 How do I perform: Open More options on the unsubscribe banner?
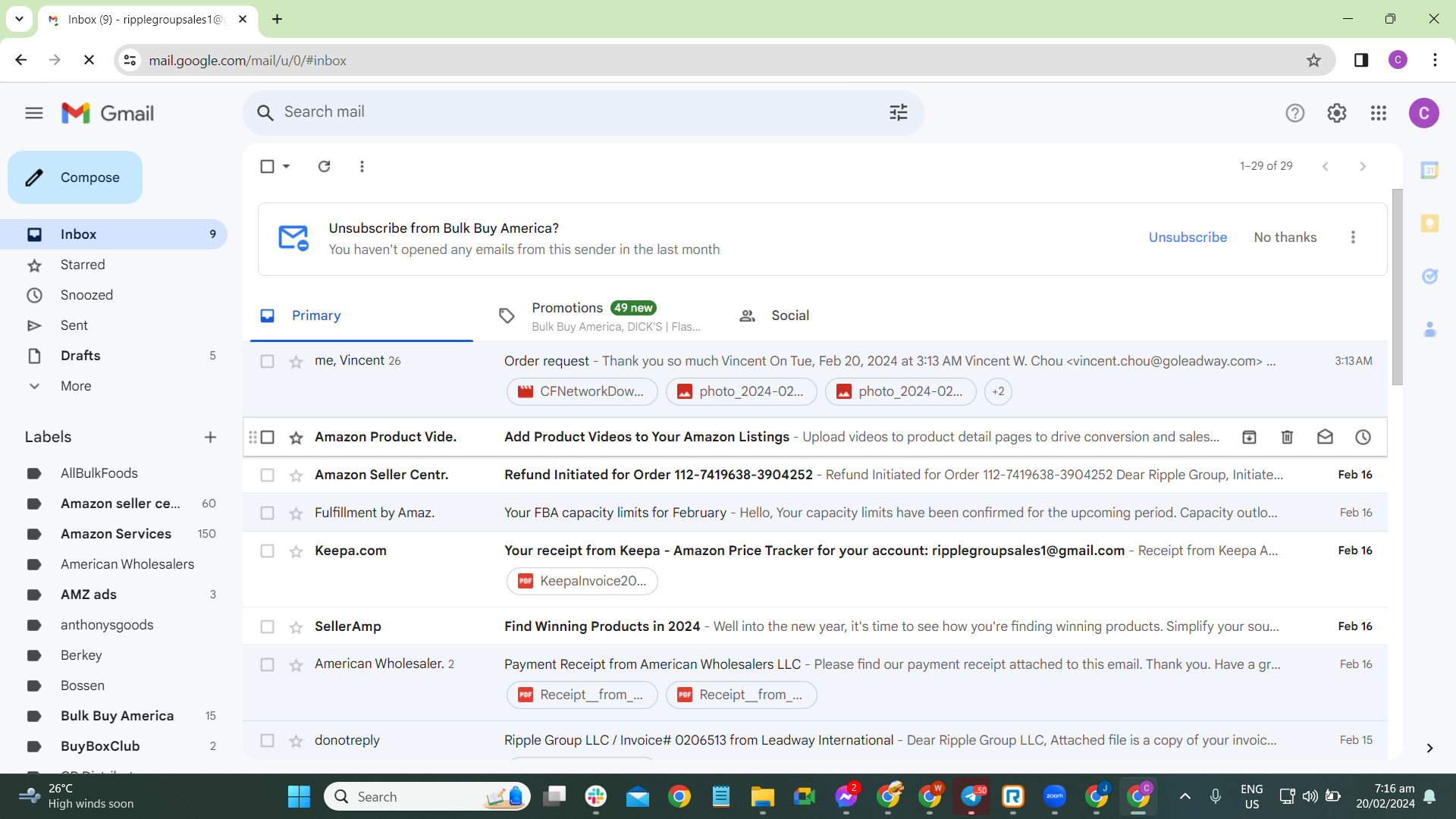click(1353, 237)
